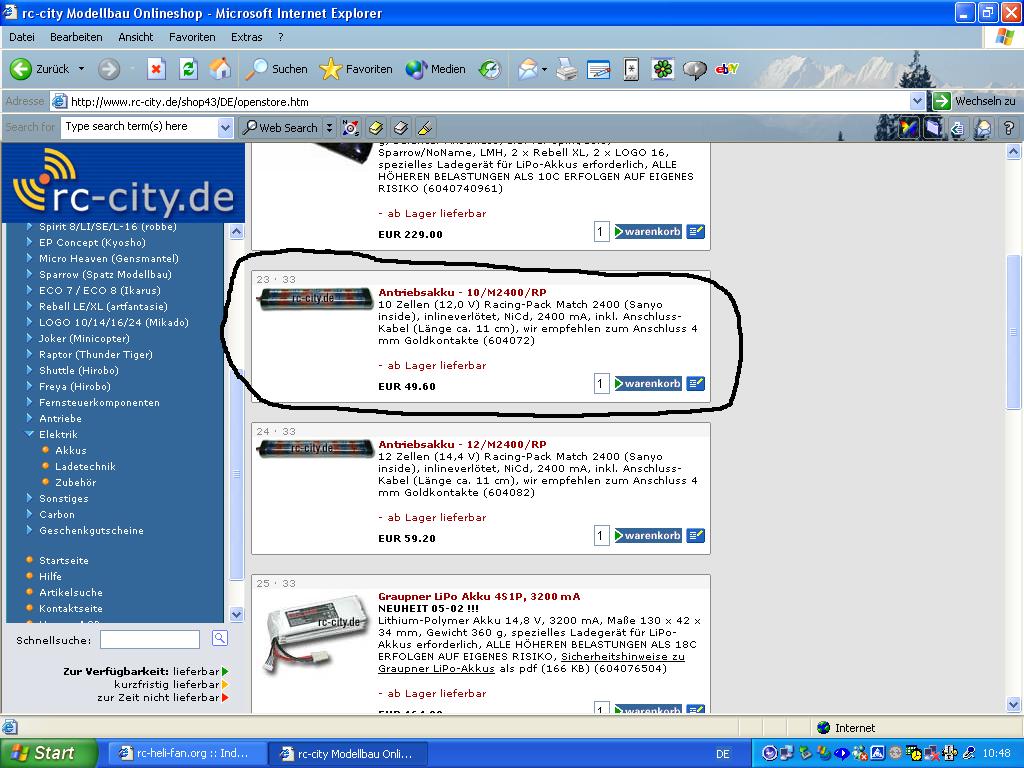Viewport: 1024px width, 768px height.
Task: Open the Windows Start button
Action: pyautogui.click(x=49, y=753)
